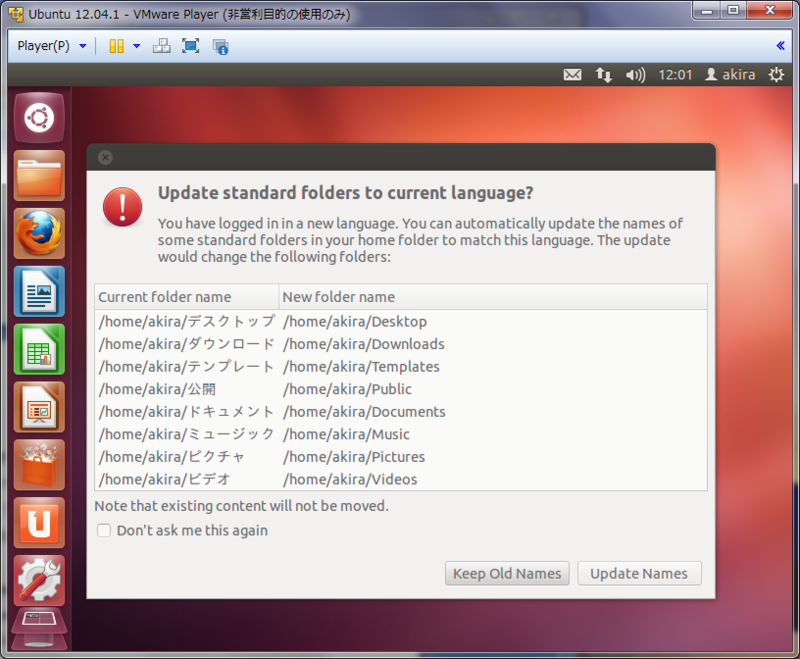Launch Firefox web browser from dock
Image resolution: width=800 pixels, height=659 pixels.
pos(39,234)
